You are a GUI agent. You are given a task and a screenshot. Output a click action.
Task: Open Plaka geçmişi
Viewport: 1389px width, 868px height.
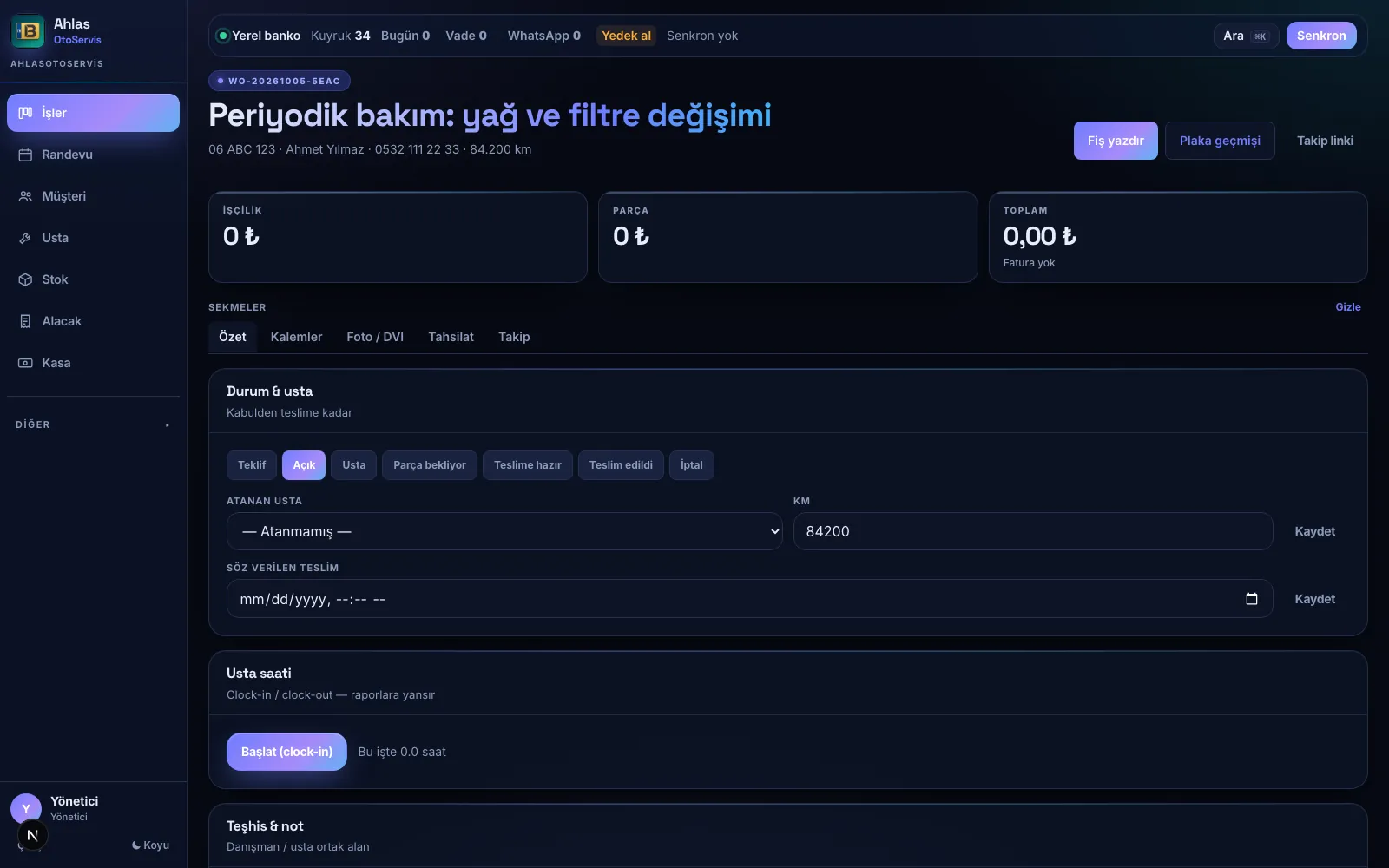(x=1220, y=141)
